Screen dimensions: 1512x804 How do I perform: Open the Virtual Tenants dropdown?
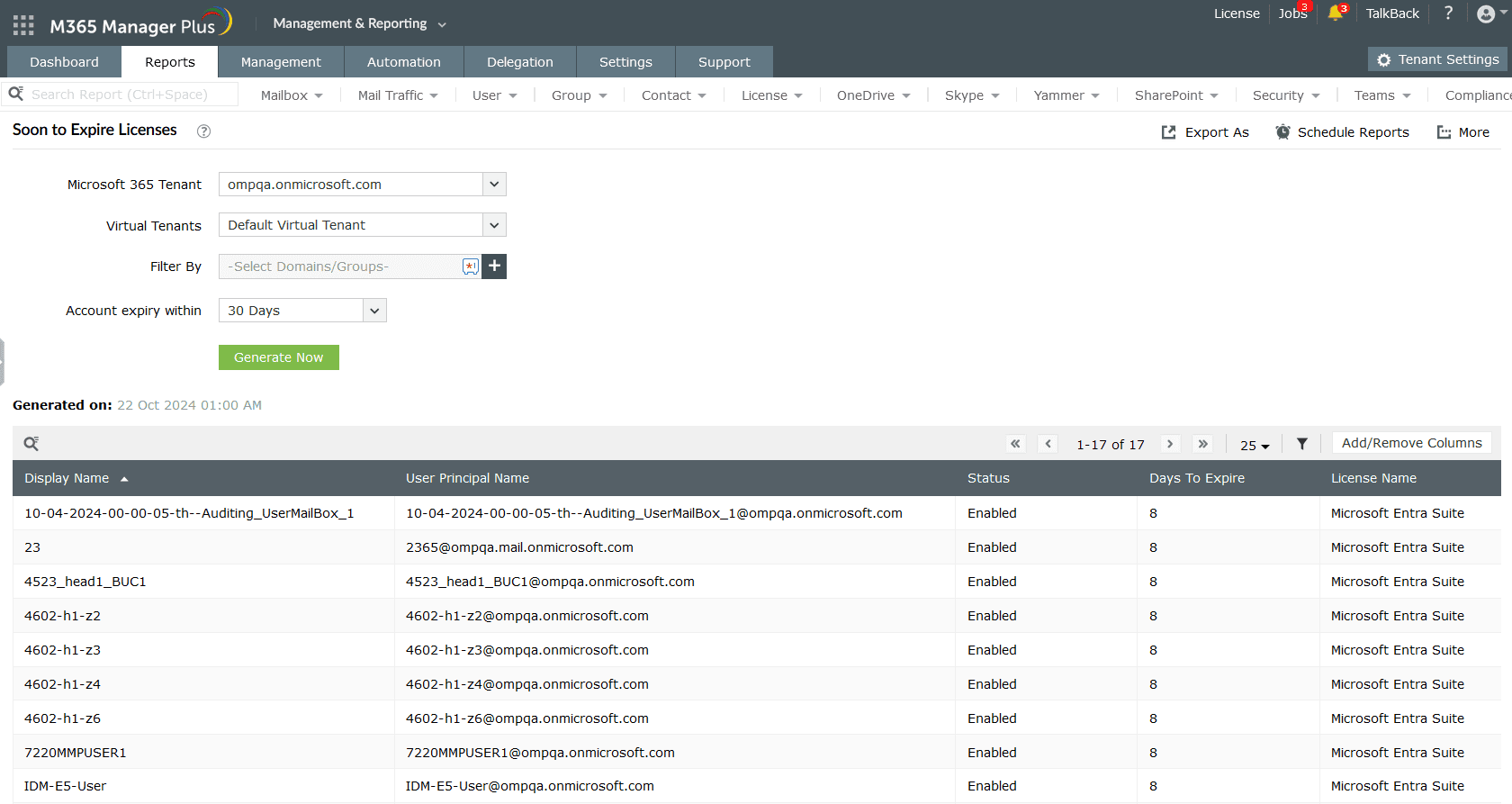[x=494, y=225]
